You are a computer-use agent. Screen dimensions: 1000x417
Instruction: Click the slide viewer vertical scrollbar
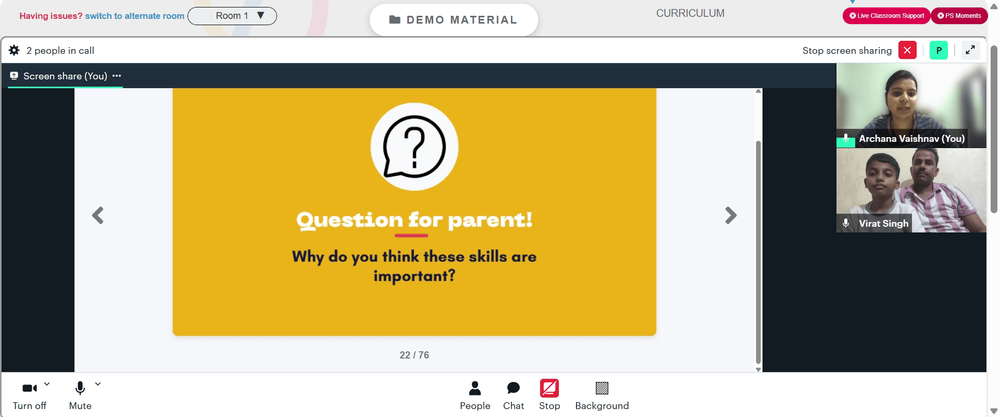point(758,252)
